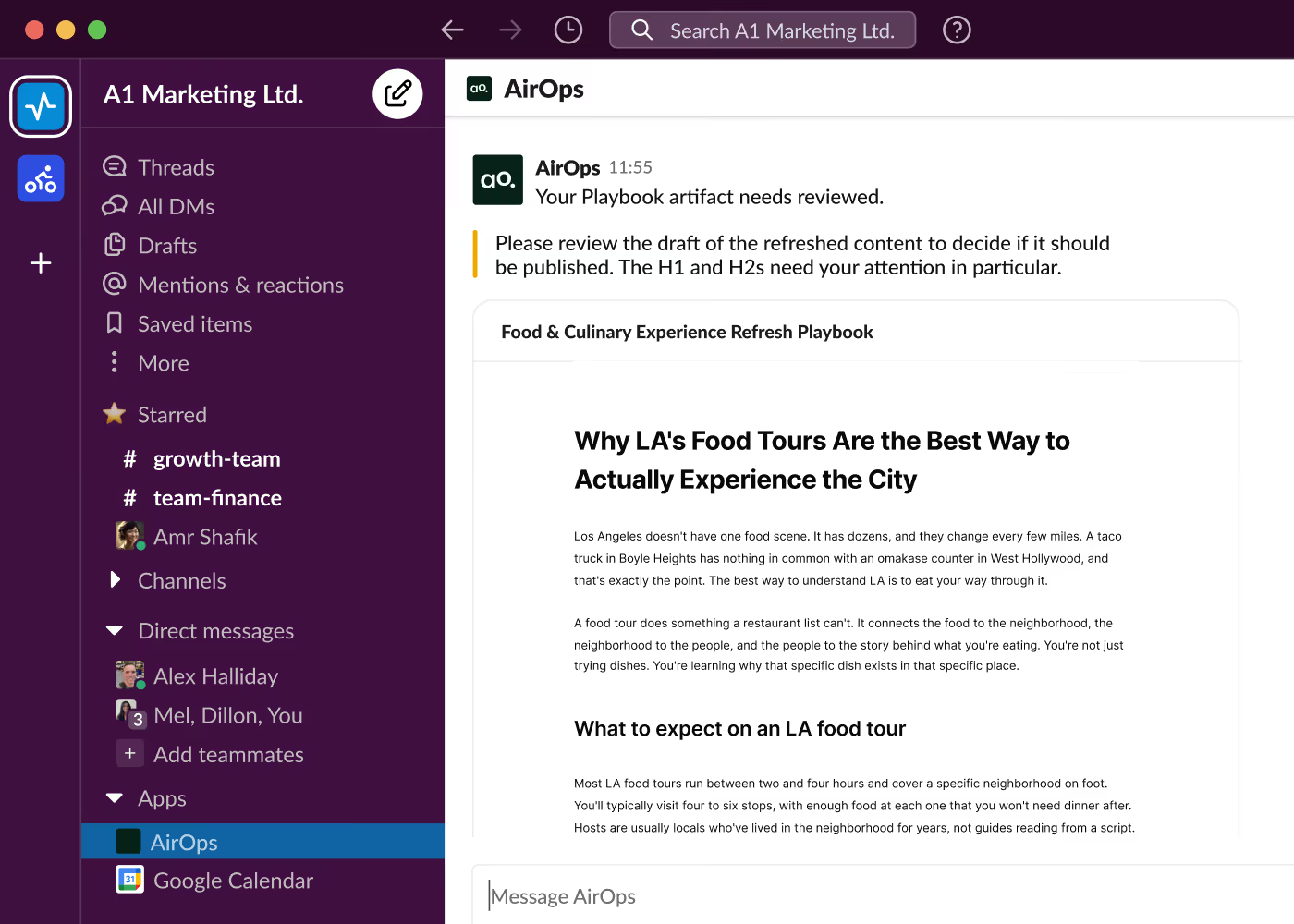Click "Your Playbook artifact needs reviewed." message
The height and width of the screenshot is (924, 1294).
(710, 197)
